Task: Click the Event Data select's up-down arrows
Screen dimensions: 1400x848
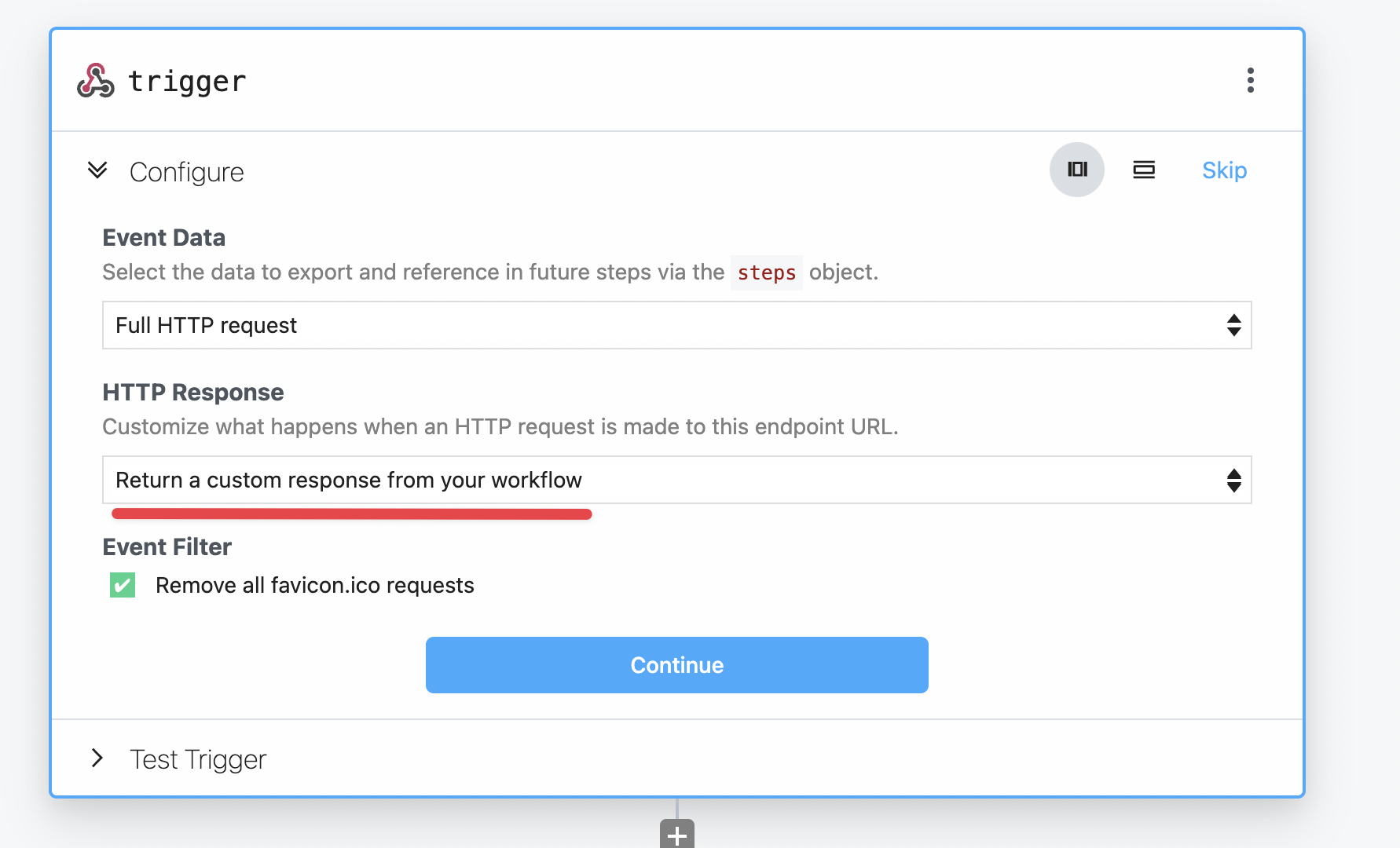Action: 1233,325
